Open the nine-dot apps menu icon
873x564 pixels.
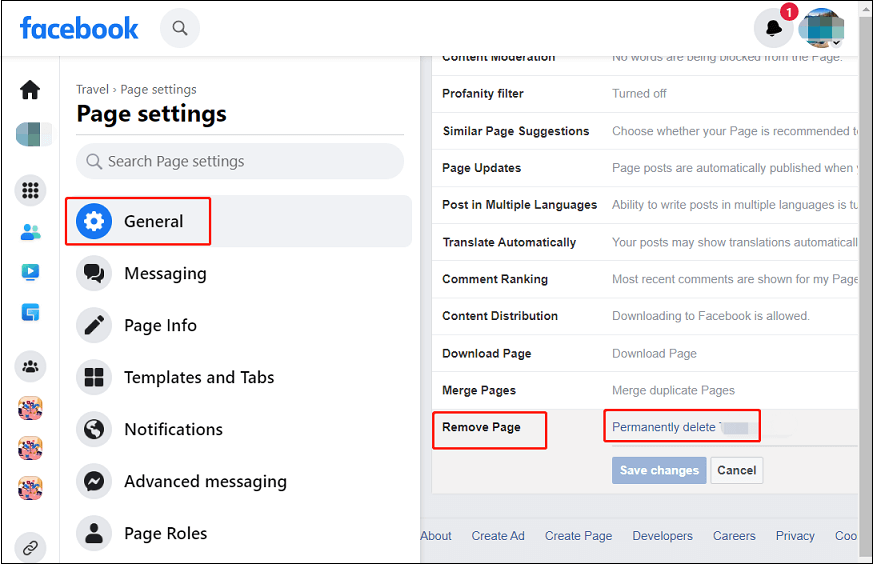pyautogui.click(x=30, y=190)
